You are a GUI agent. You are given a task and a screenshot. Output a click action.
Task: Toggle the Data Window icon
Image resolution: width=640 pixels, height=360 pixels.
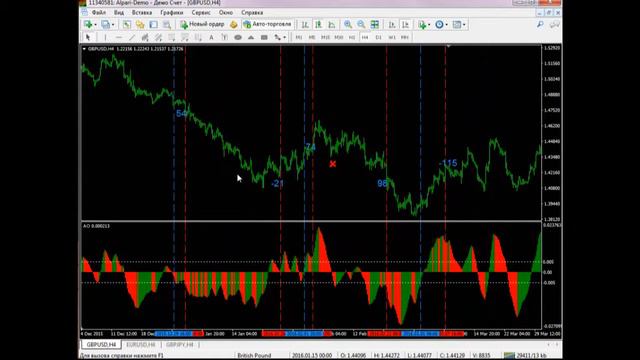pyautogui.click(x=140, y=24)
